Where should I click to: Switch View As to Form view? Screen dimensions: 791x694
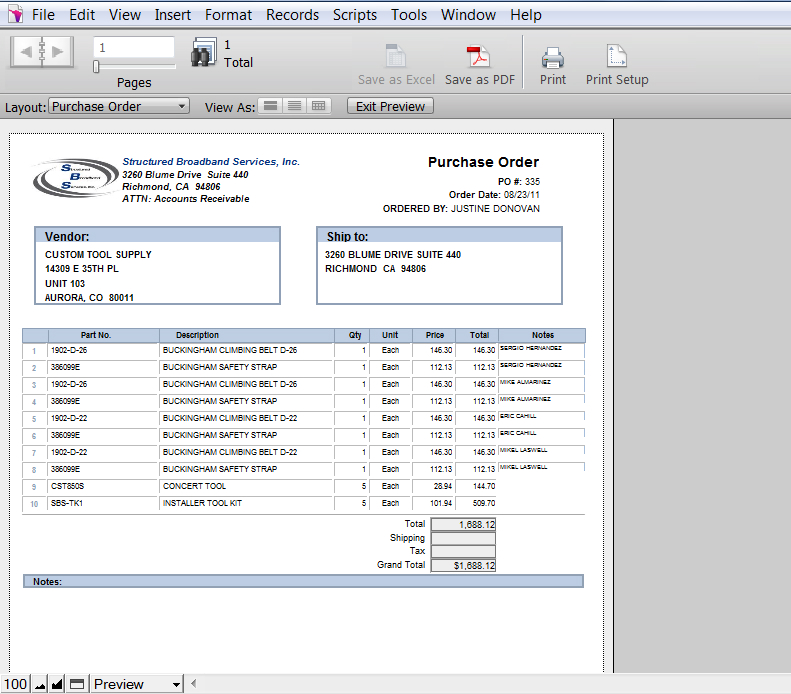click(x=270, y=106)
